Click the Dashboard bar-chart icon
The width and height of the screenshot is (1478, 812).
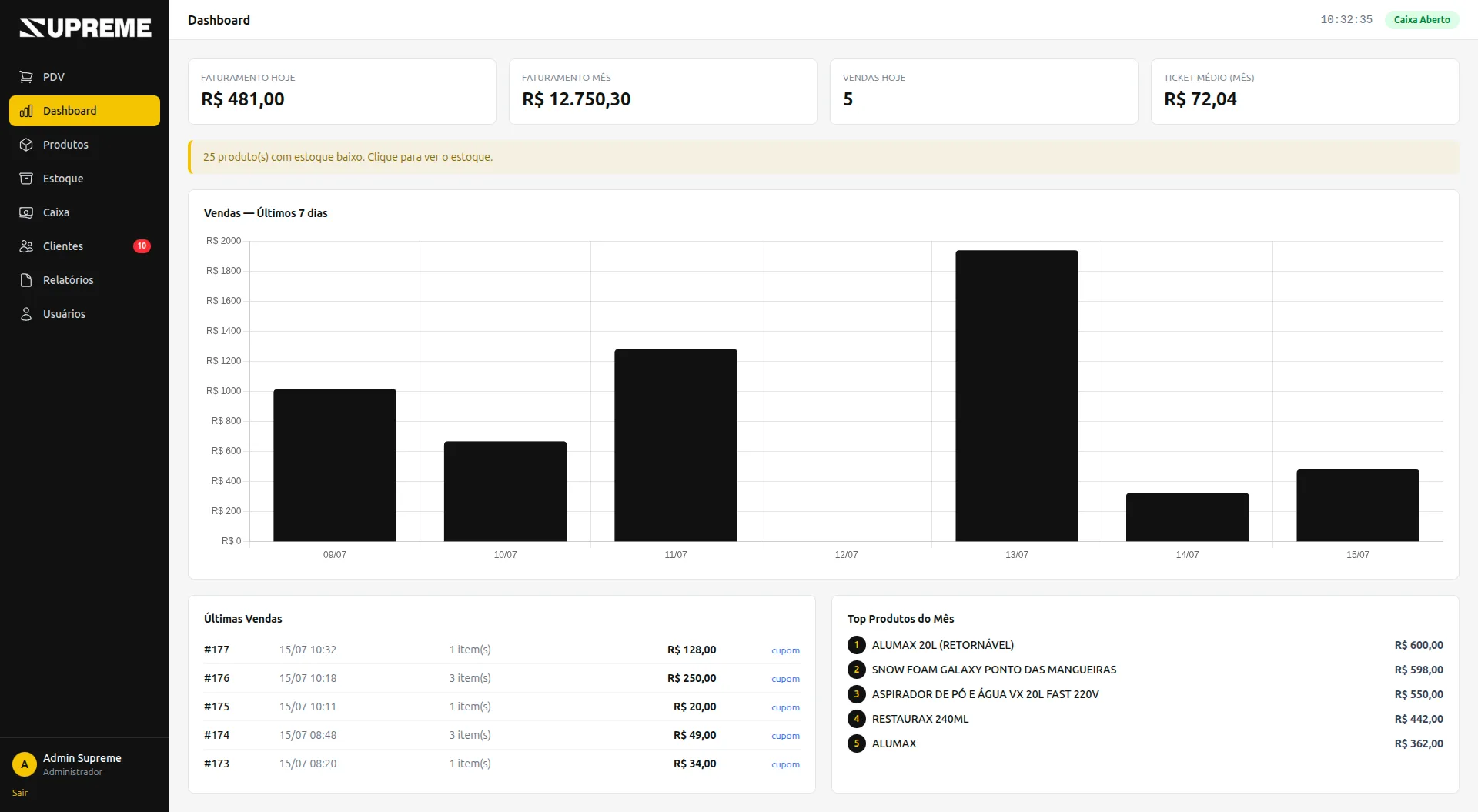click(26, 111)
